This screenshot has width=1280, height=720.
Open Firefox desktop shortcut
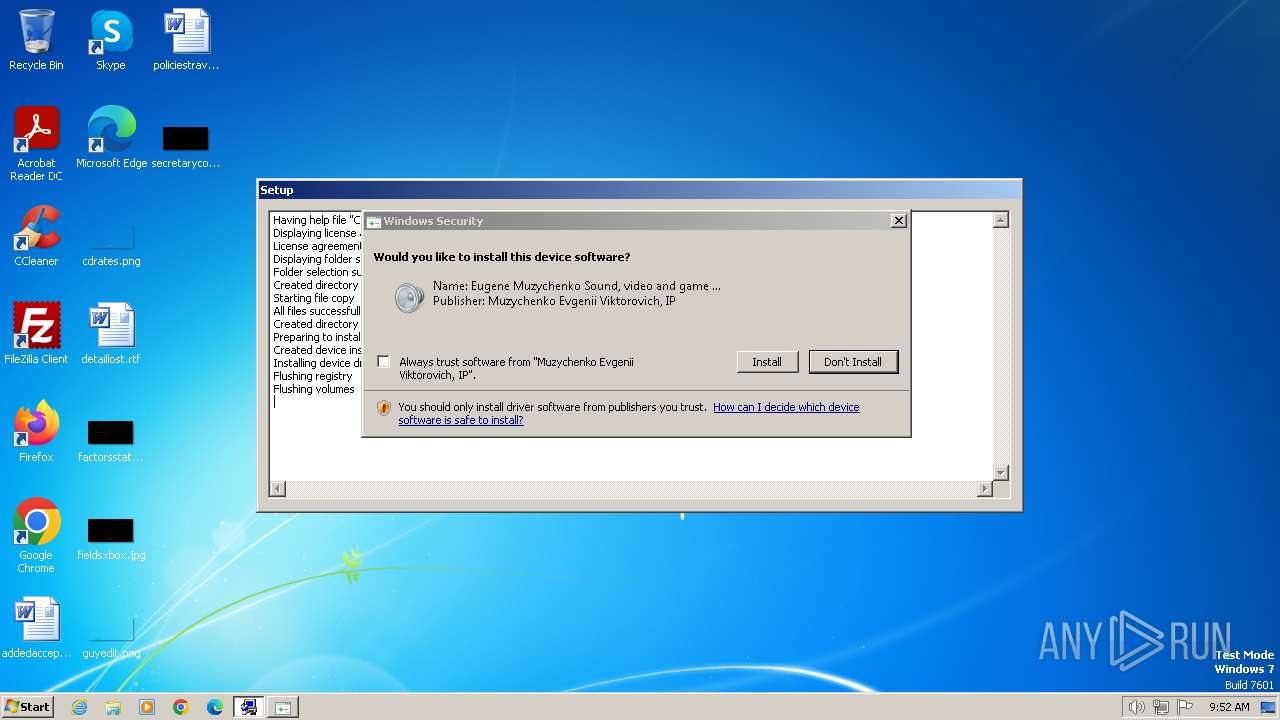coord(36,431)
